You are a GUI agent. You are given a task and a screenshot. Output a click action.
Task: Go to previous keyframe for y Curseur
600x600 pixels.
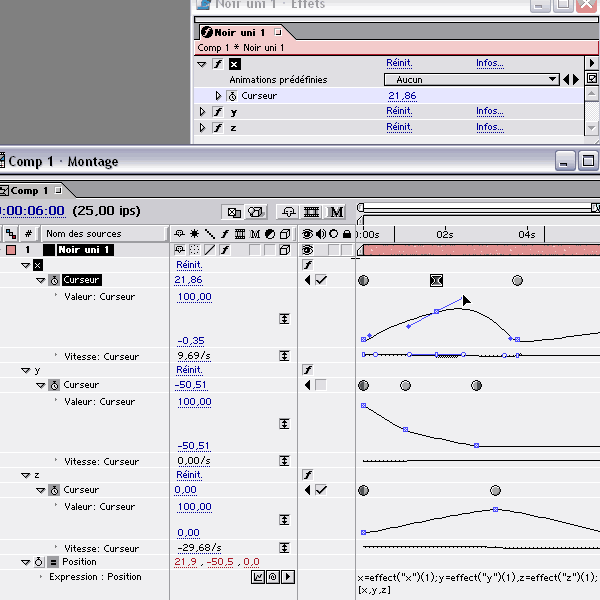pos(307,385)
